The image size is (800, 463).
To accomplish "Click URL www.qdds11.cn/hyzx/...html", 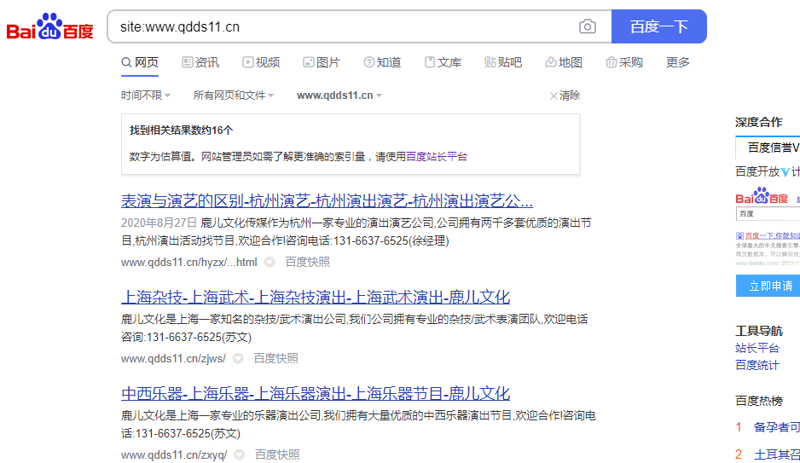I will (x=189, y=262).
